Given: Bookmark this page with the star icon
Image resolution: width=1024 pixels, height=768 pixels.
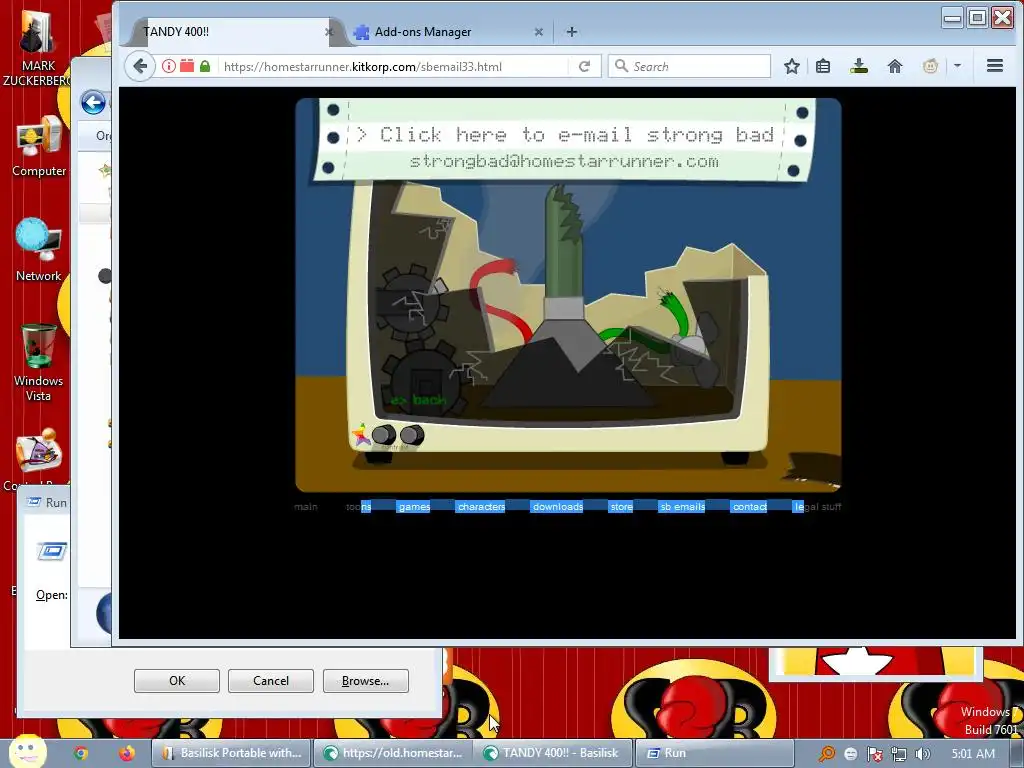Looking at the screenshot, I should point(792,66).
